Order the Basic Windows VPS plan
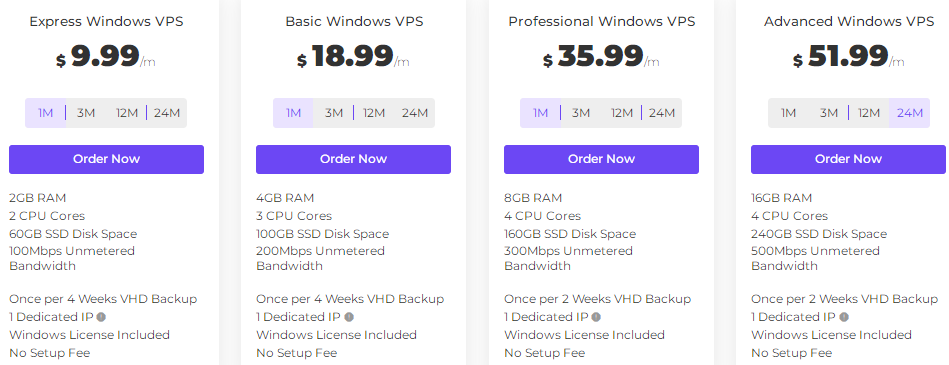The image size is (949, 365). click(x=353, y=159)
